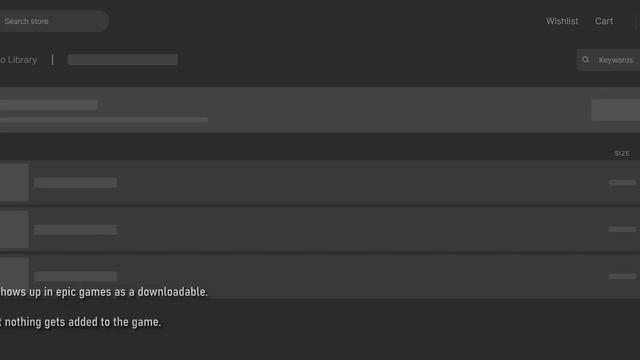This screenshot has height=360, width=640.
Task: Open the Cart page
Action: coord(604,21)
